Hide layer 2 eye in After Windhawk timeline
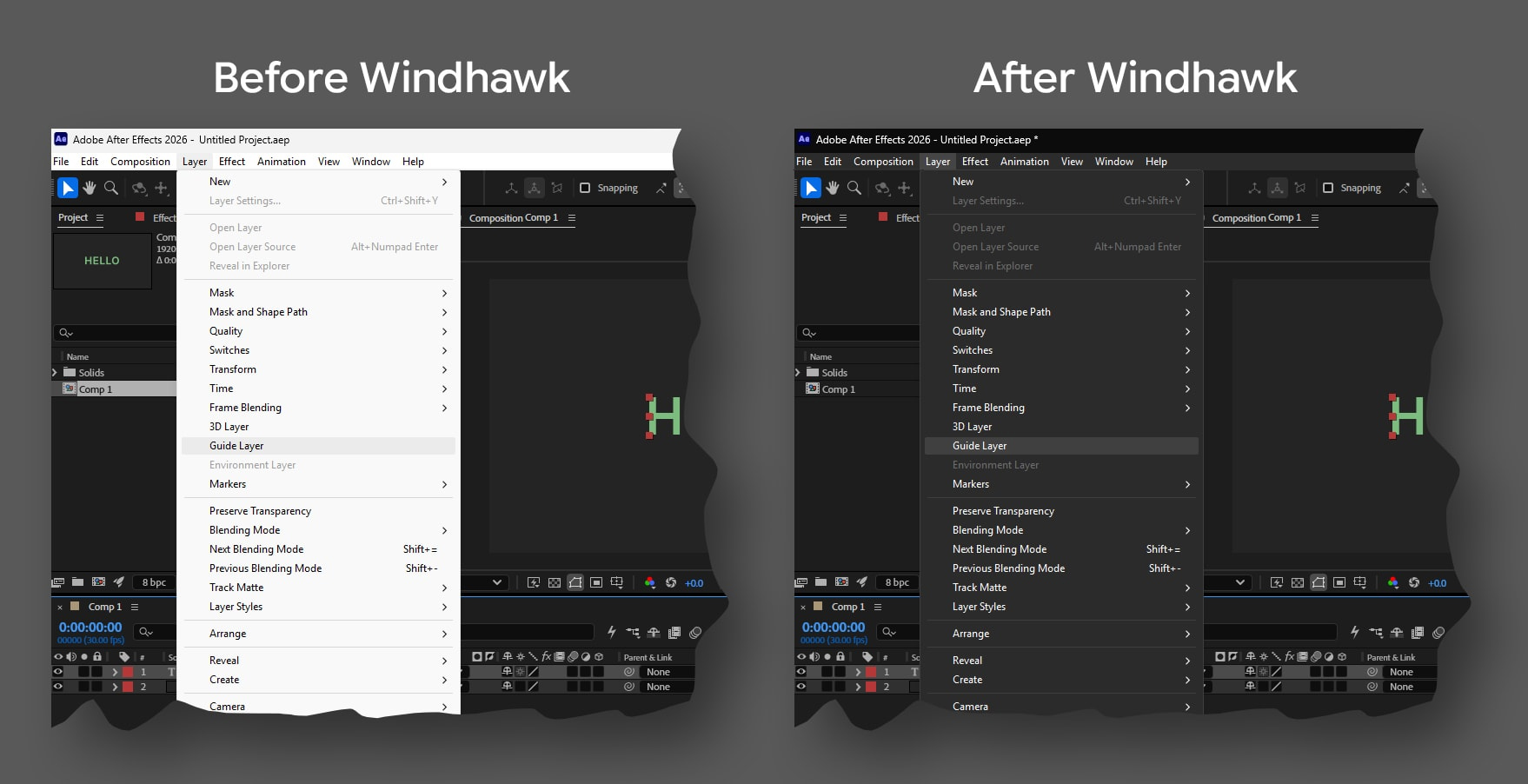 801,687
